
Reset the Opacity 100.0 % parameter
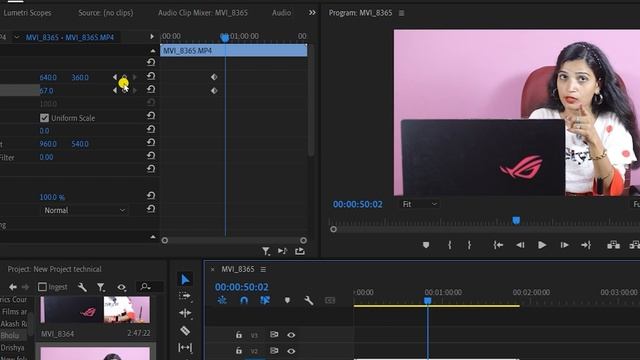(x=151, y=196)
